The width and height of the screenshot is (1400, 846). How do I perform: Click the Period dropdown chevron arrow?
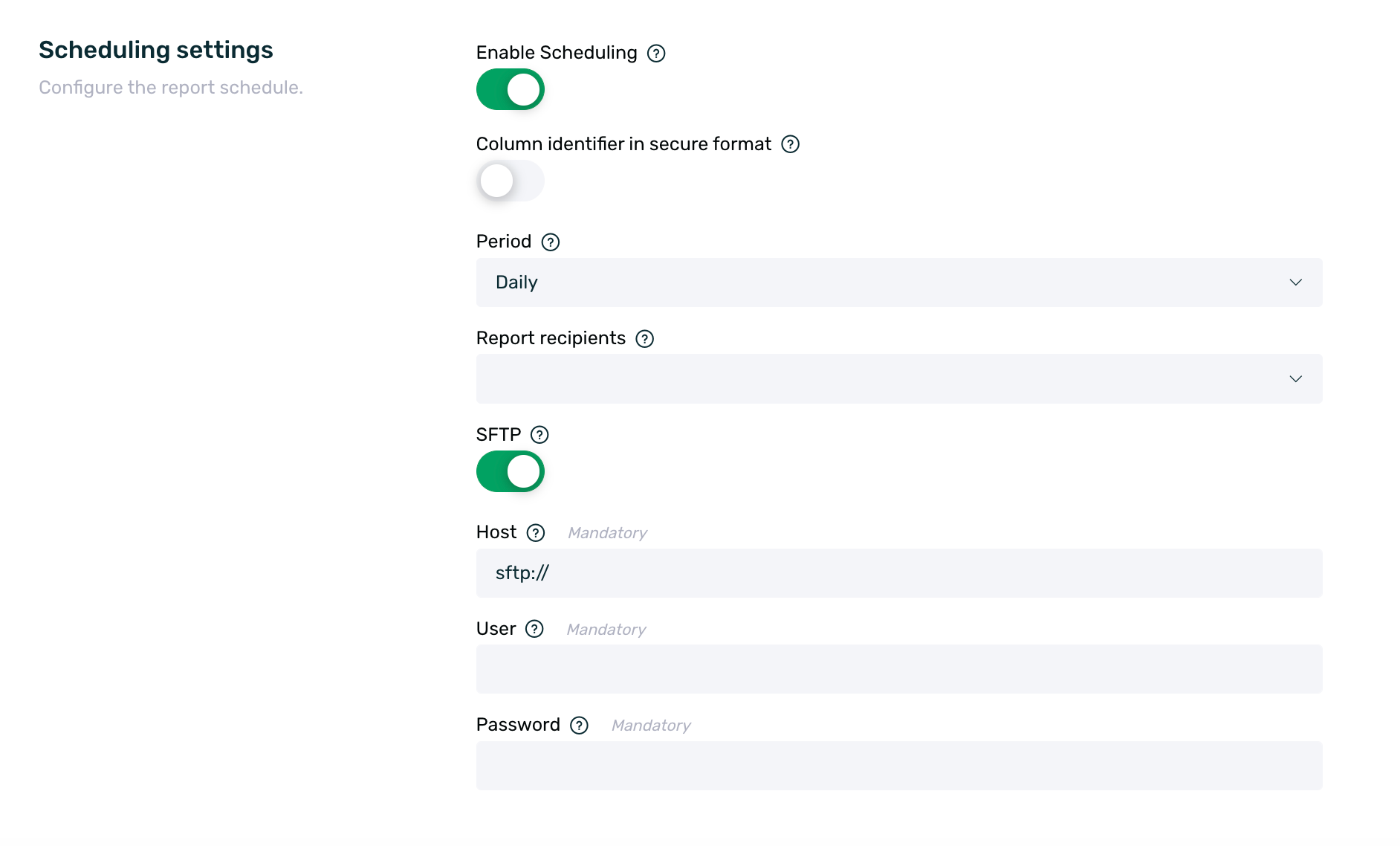coord(1296,282)
